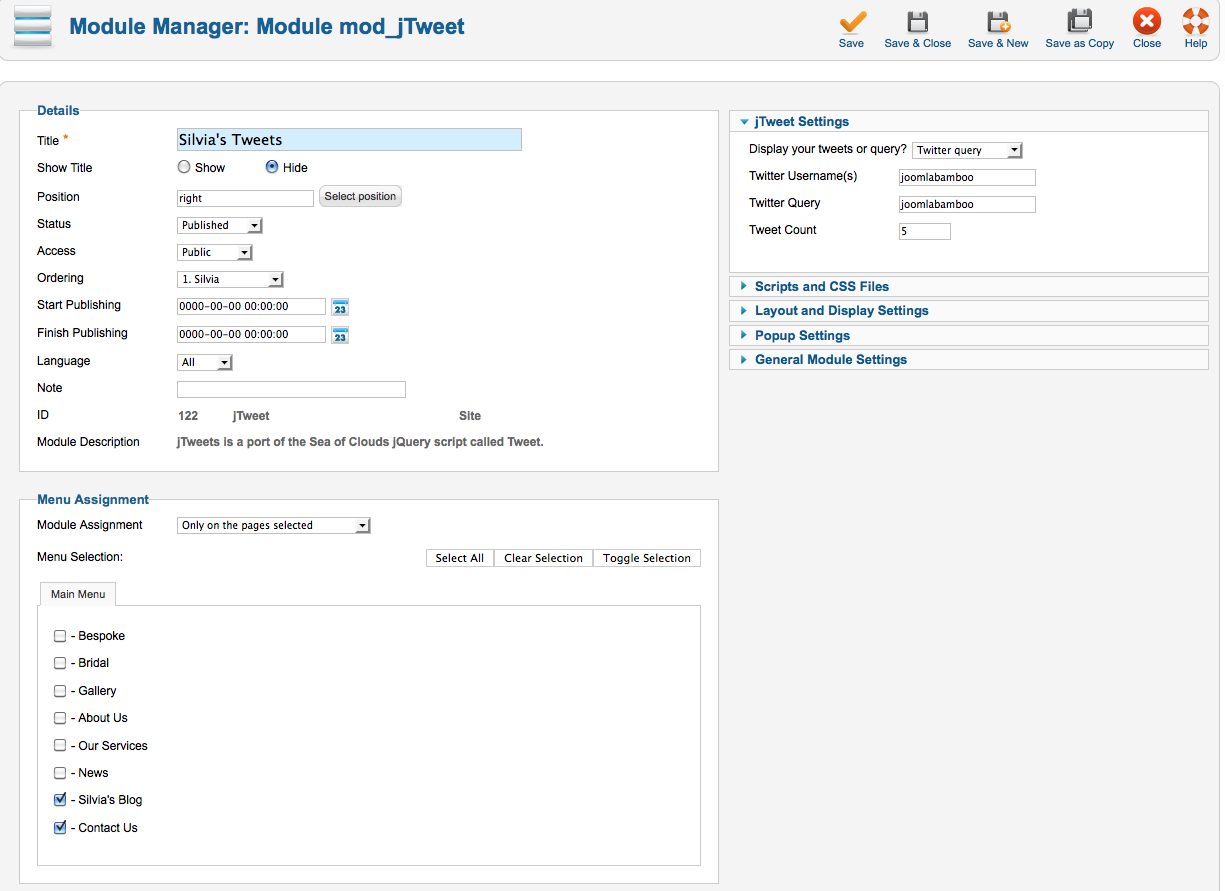Image resolution: width=1225 pixels, height=891 pixels.
Task: Click the Save checkmark icon
Action: point(852,21)
